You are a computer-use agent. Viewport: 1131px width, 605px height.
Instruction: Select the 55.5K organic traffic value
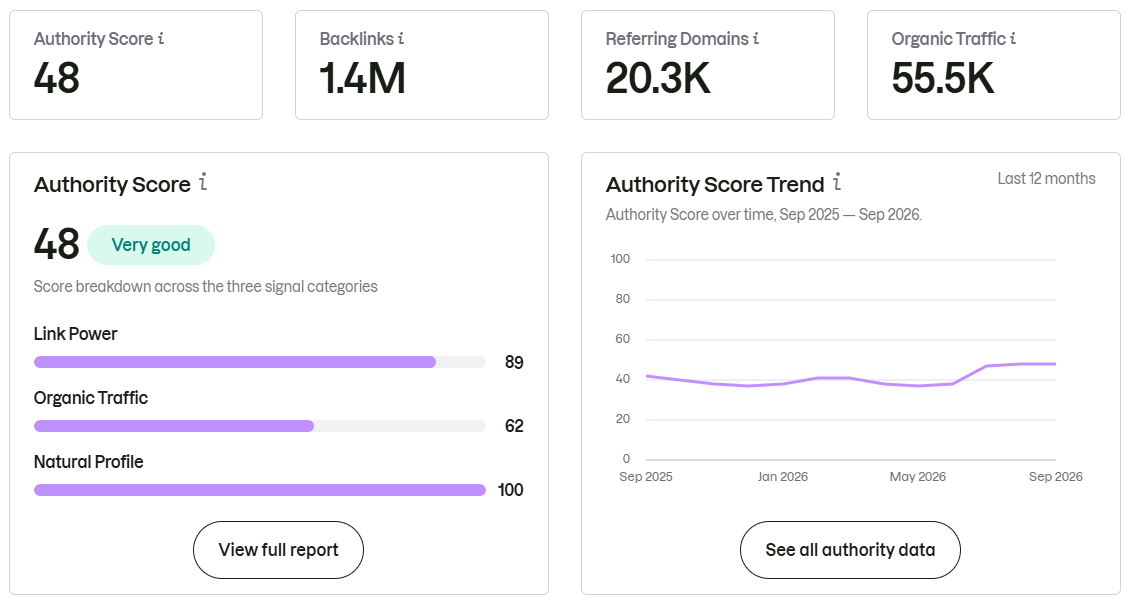[943, 78]
